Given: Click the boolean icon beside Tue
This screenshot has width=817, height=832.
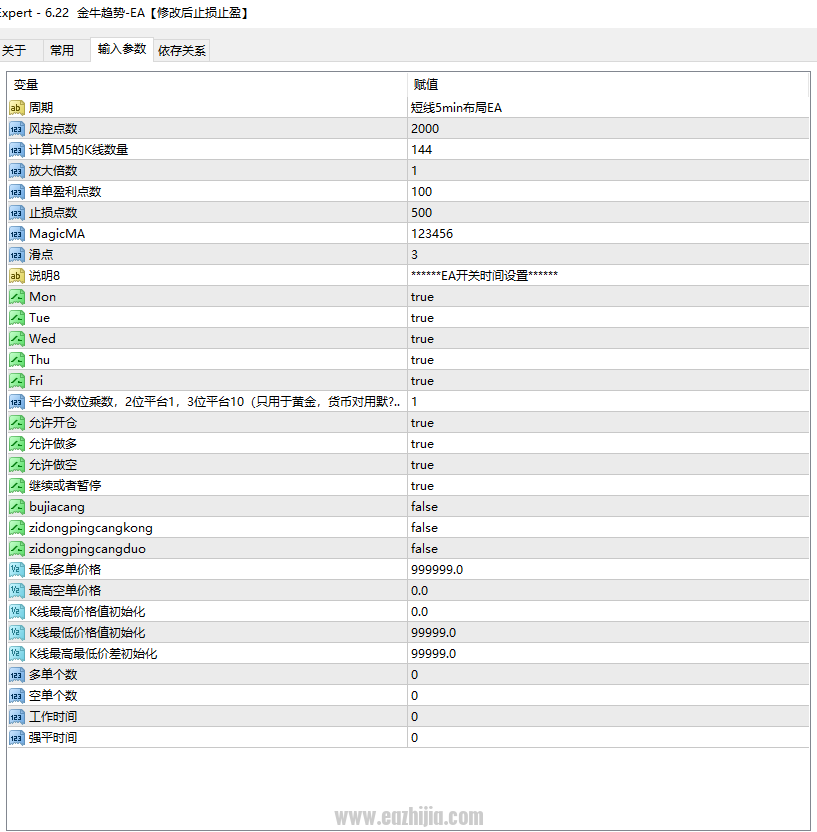Looking at the screenshot, I should coord(16,318).
